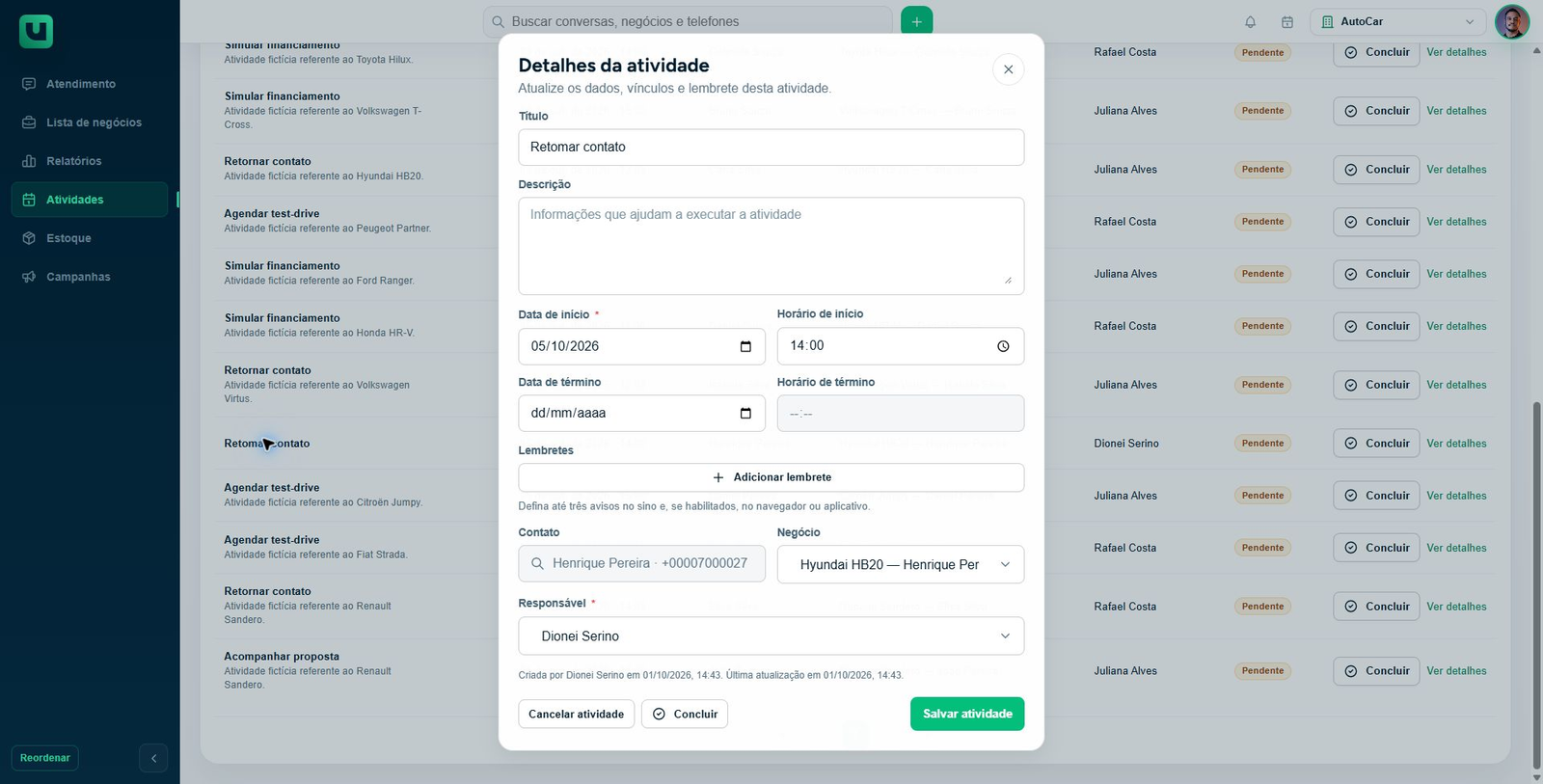
Task: Click Cancelar atividade button
Action: [x=576, y=715]
